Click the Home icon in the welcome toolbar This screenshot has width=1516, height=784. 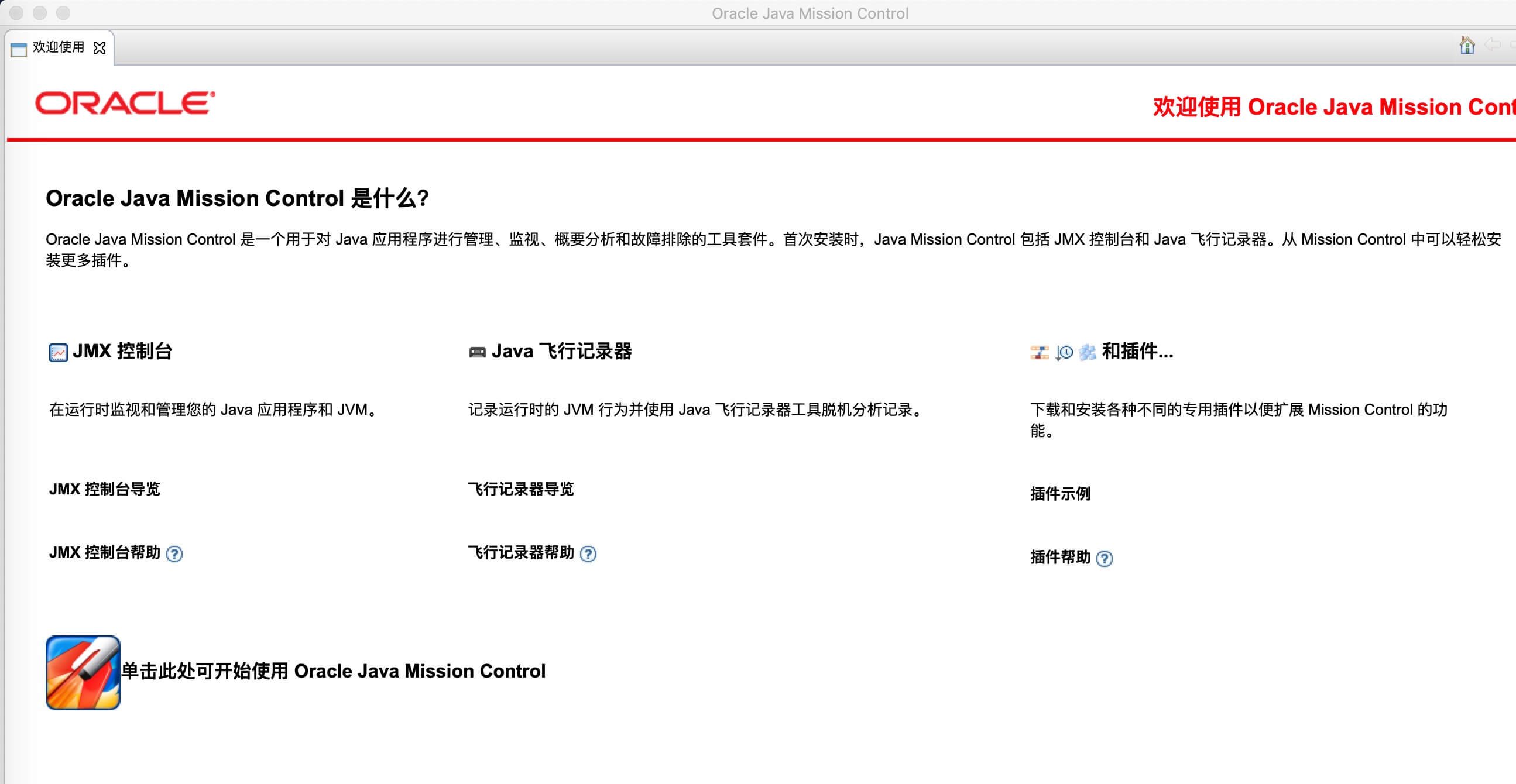1467,45
